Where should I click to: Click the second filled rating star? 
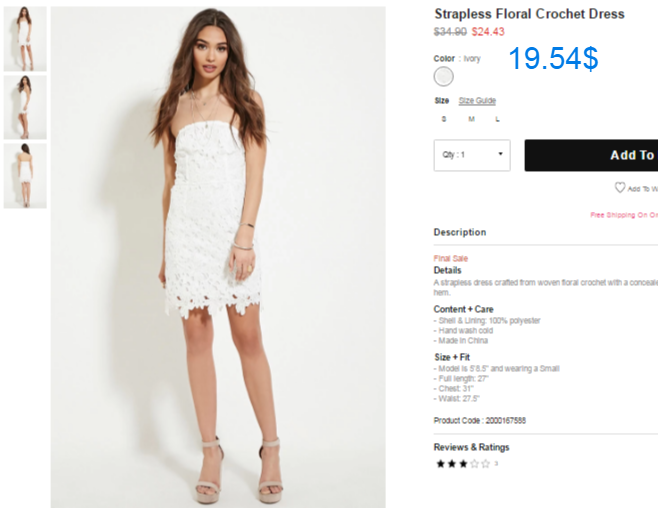coord(452,464)
